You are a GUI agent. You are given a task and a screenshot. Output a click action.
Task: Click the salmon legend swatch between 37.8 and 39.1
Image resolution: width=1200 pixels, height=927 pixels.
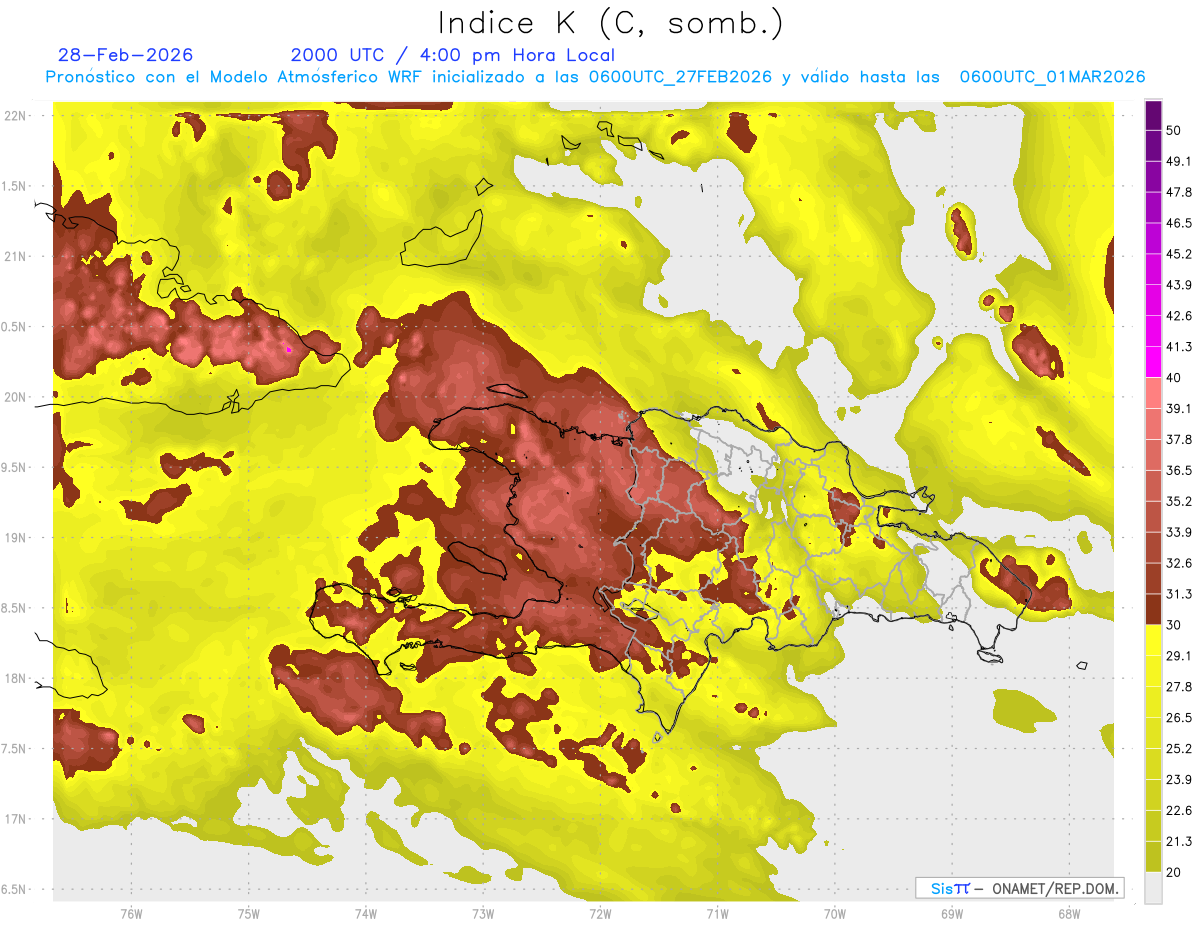pos(1153,423)
